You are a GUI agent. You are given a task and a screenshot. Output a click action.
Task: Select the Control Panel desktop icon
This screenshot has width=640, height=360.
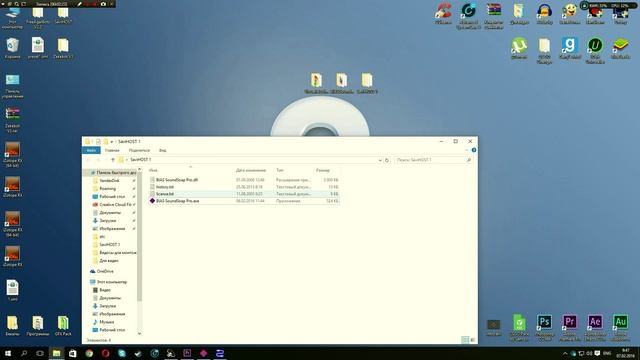point(12,86)
